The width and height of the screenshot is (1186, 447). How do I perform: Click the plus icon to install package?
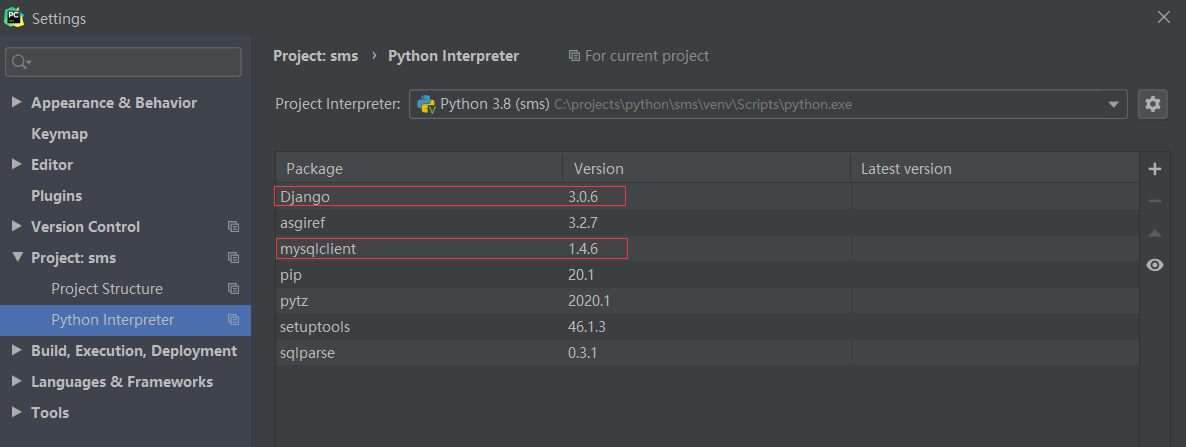[x=1155, y=169]
